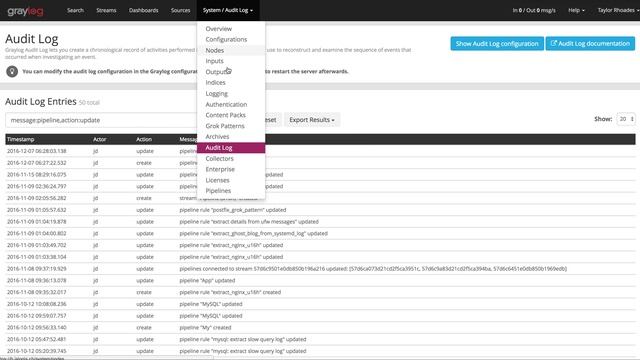Viewport: 640px width, 360px height.
Task: Click the info lightbulb icon beside configuration note
Action: 12,71
